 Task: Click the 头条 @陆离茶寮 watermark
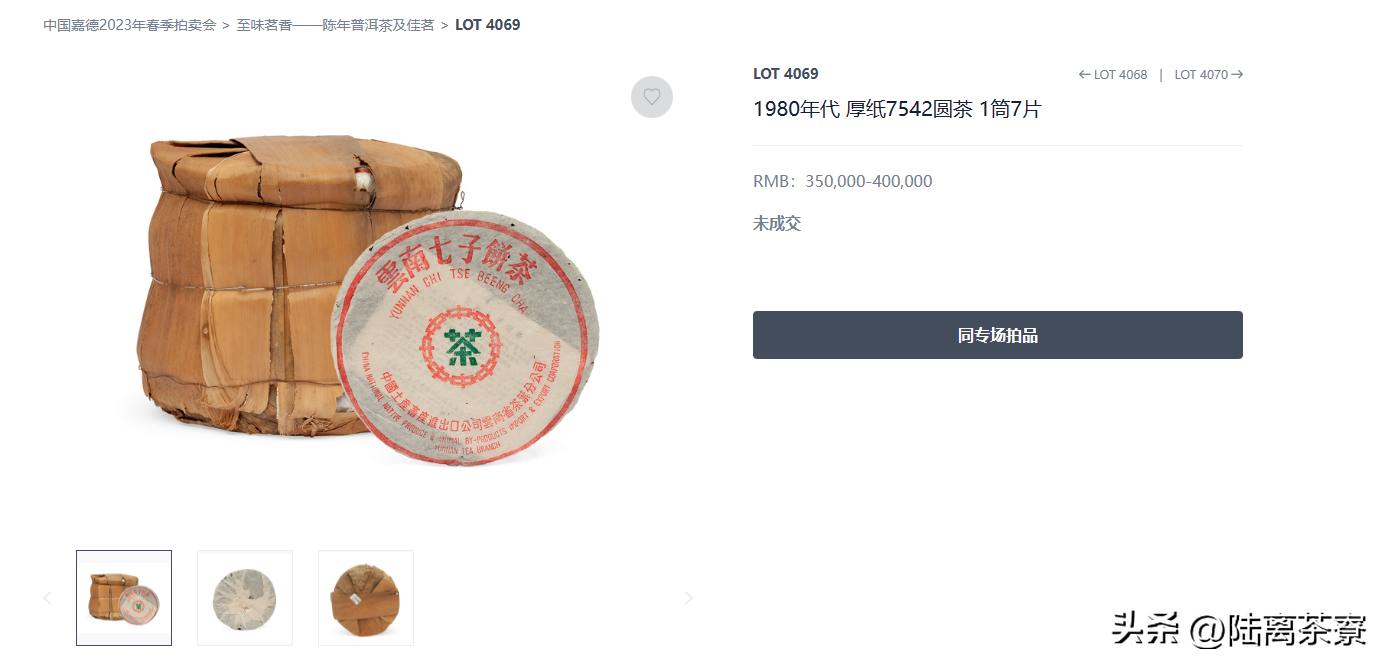(x=1239, y=629)
